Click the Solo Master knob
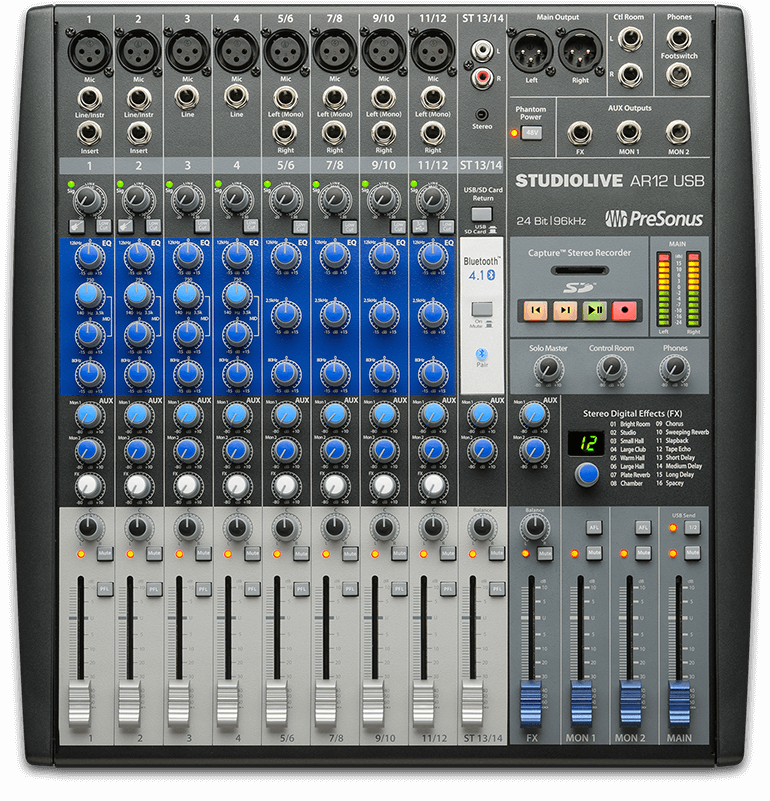 (x=548, y=368)
